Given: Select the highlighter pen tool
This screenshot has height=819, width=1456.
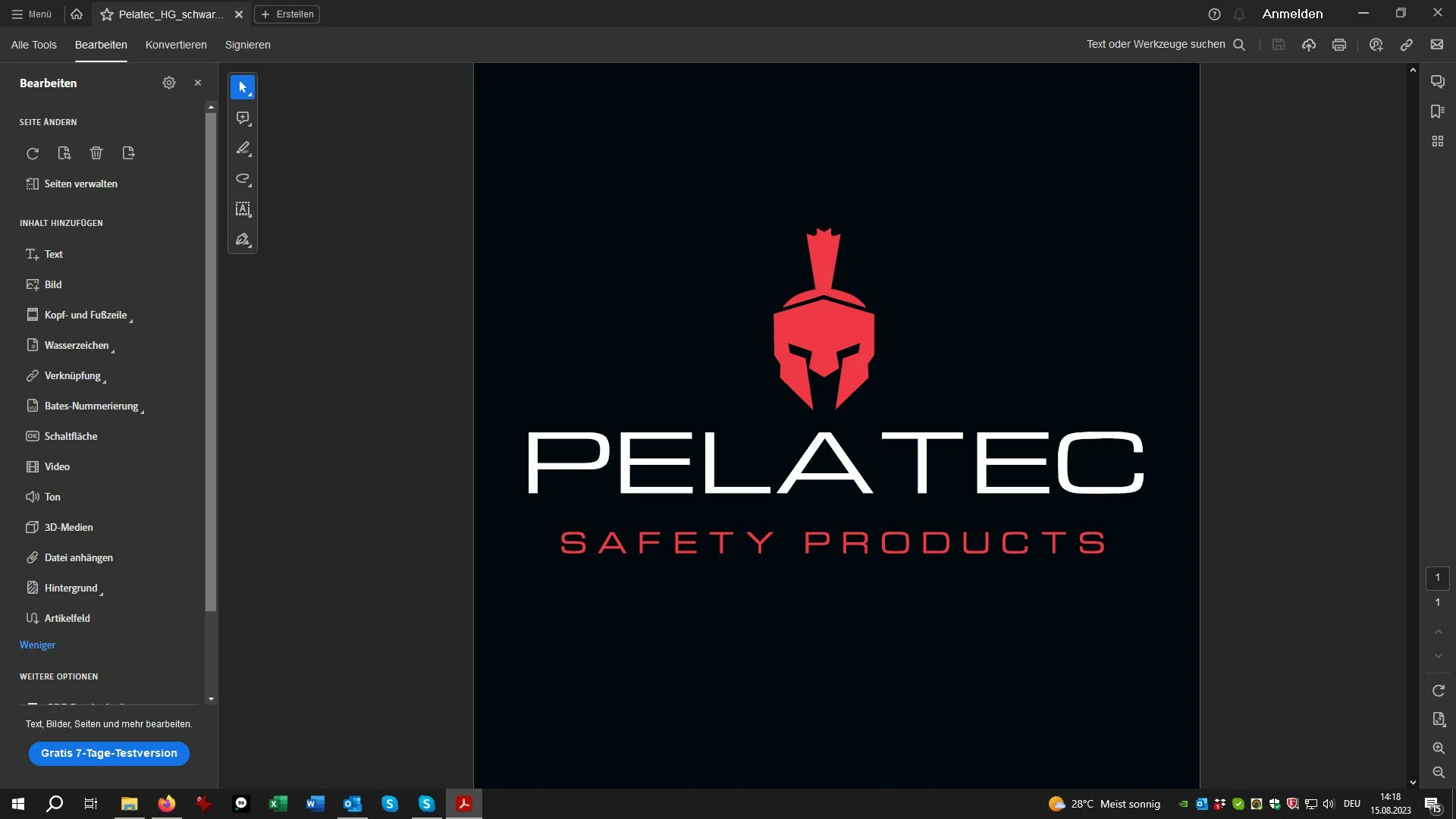Looking at the screenshot, I should click(x=243, y=149).
